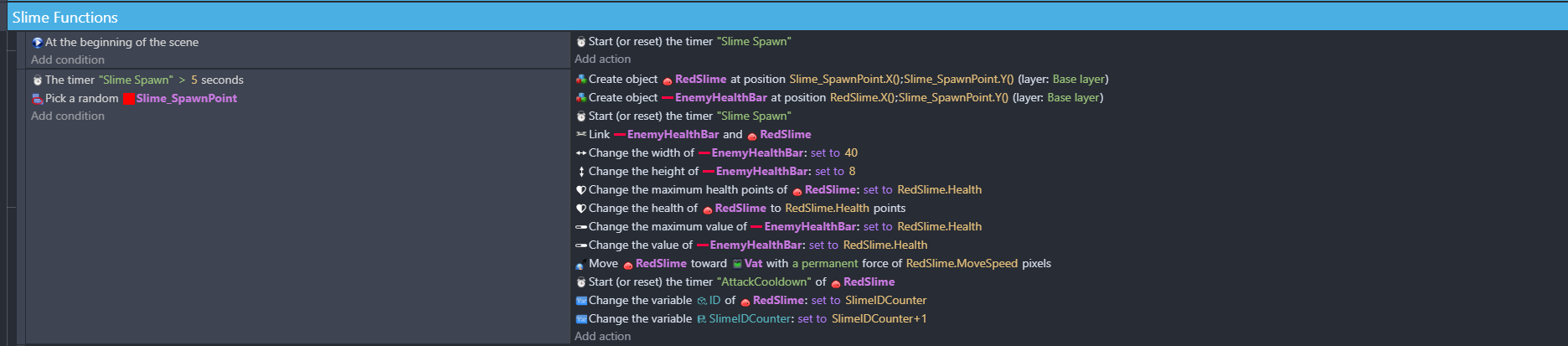Click 'a permanent' force parameter in the Move action
Viewport: 1568px width, 346px height.
click(824, 264)
